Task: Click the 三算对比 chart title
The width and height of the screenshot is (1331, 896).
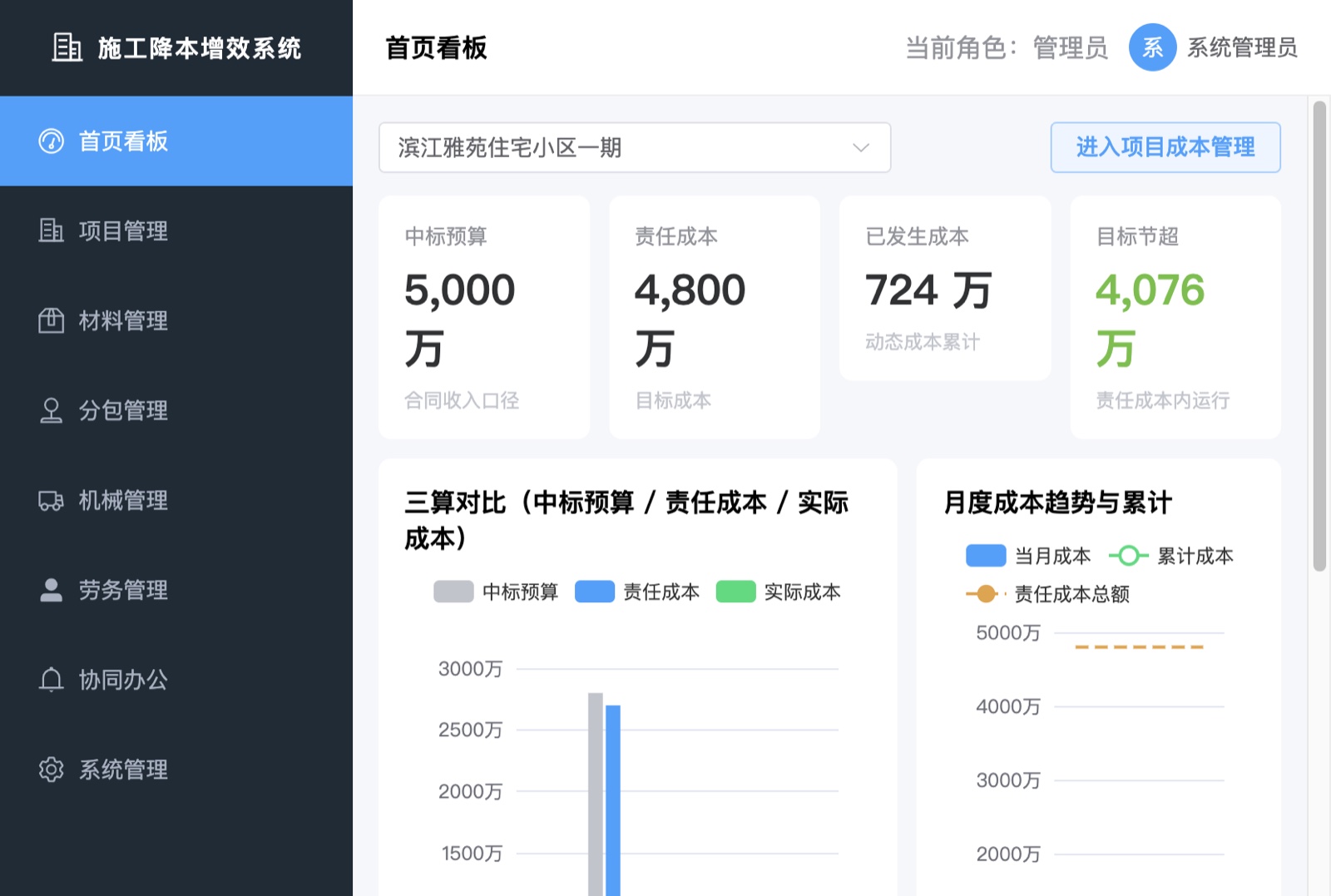Action: click(626, 520)
